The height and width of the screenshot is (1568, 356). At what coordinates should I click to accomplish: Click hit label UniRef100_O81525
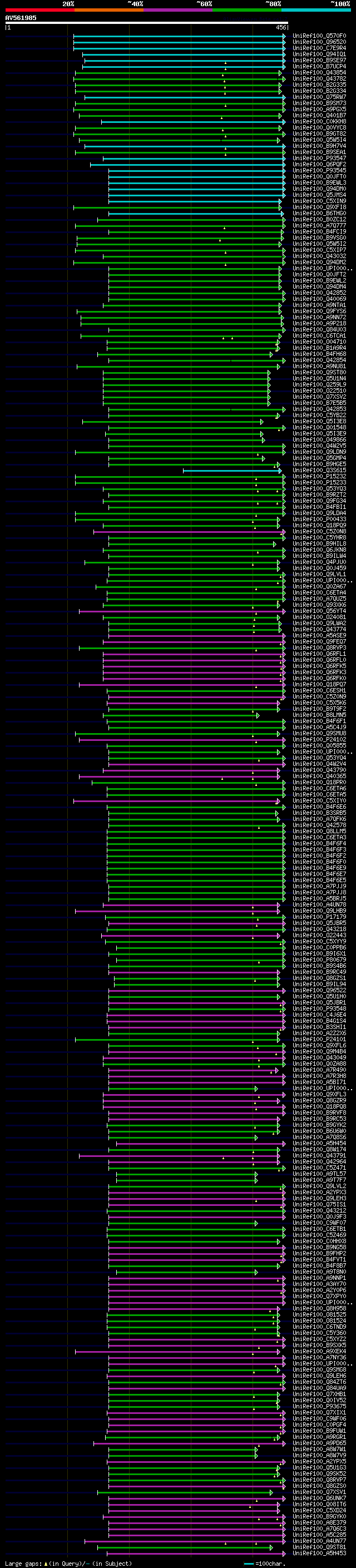(x=319, y=1315)
